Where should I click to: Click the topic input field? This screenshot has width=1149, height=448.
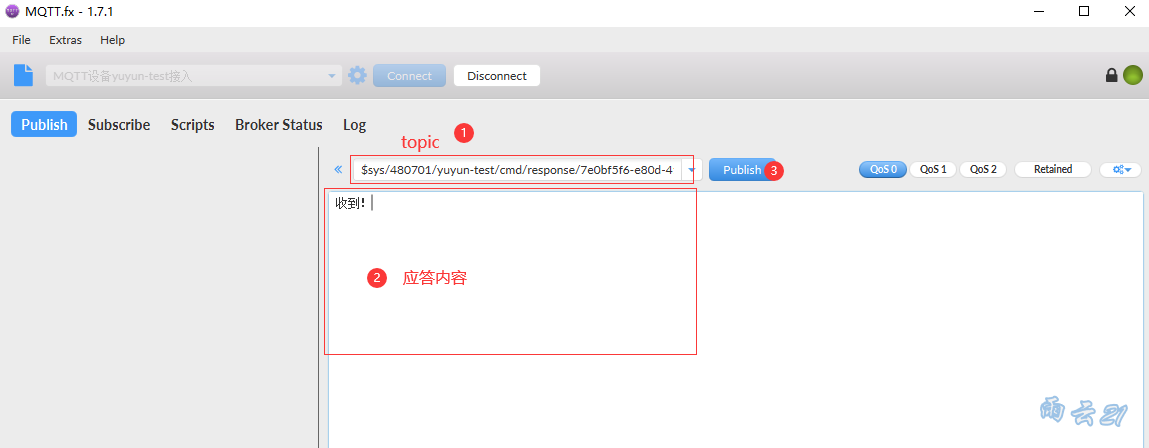click(x=517, y=169)
